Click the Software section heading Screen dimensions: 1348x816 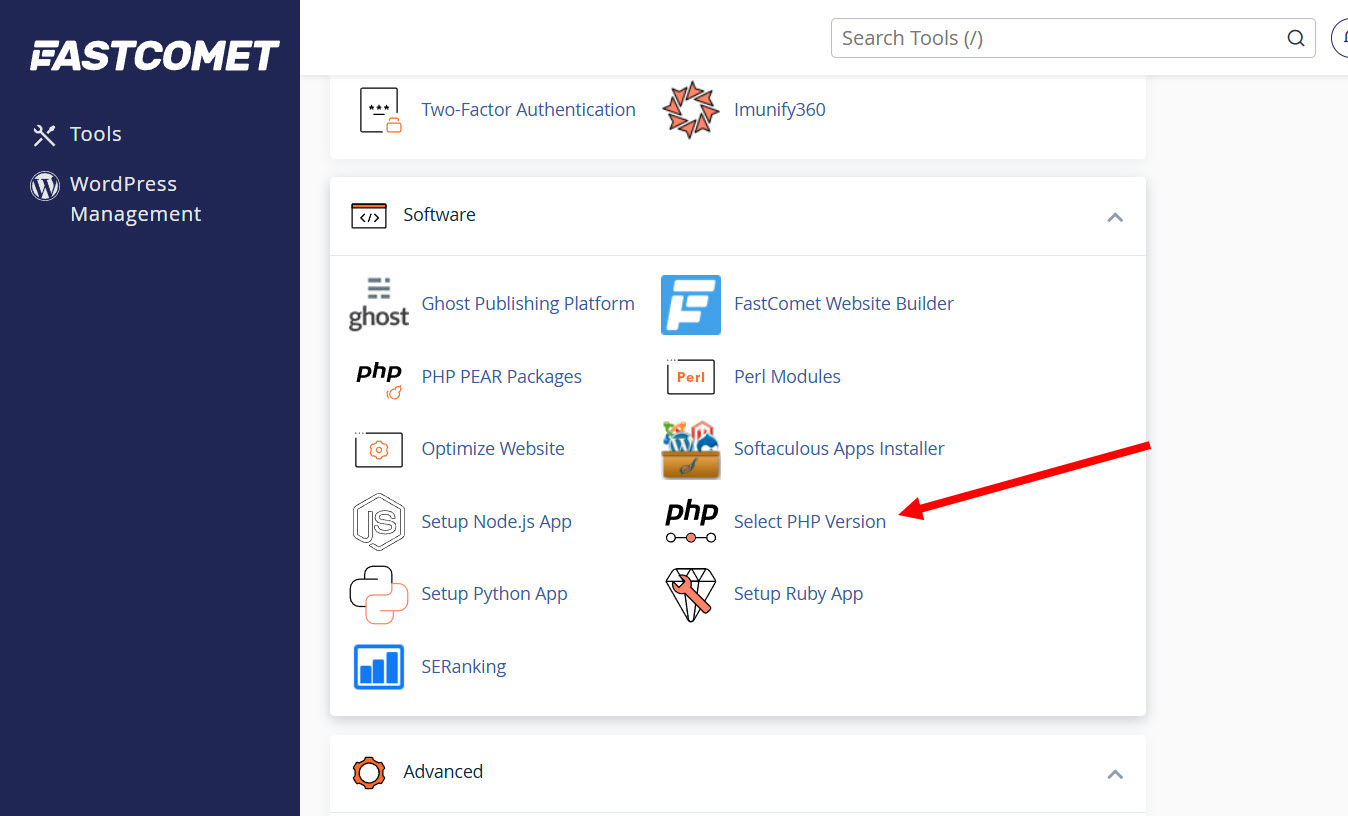point(439,215)
